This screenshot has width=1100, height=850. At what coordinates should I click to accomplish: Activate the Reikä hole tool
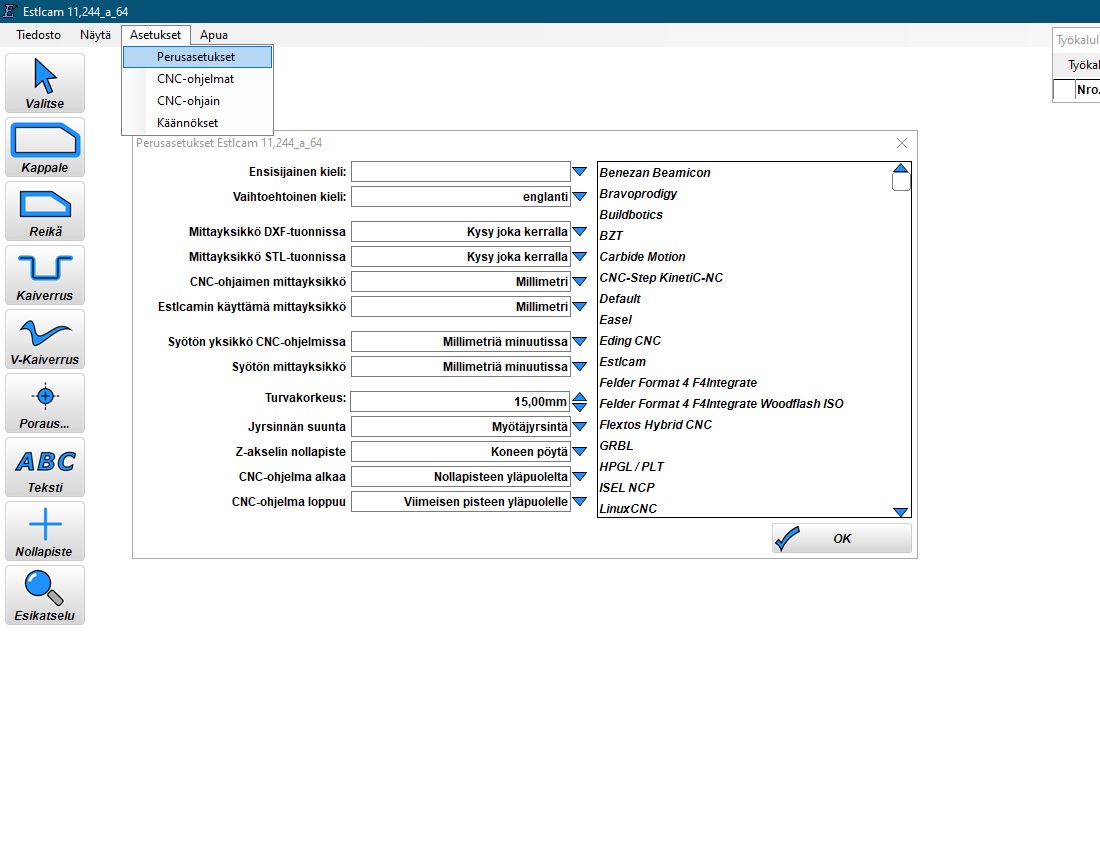[x=45, y=211]
